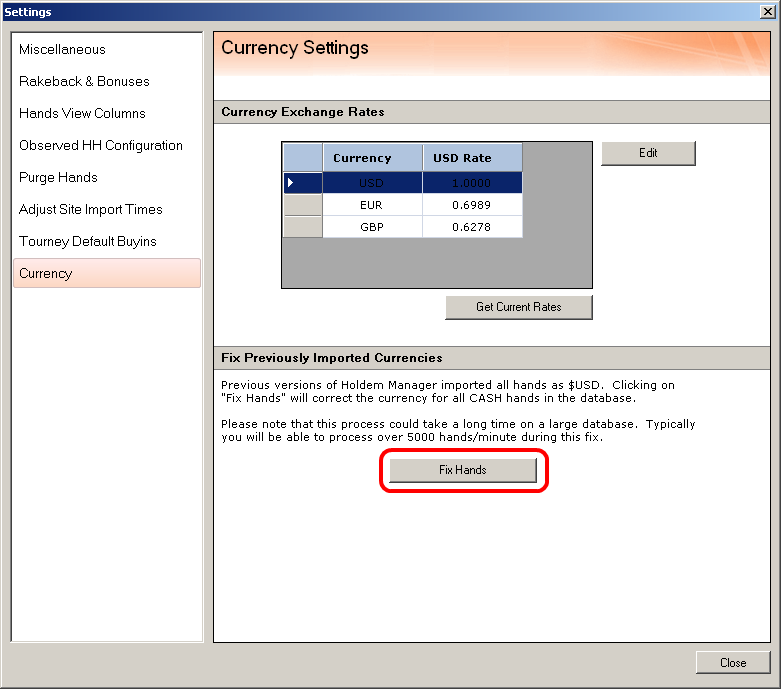
Task: Click the Close button at bottom
Action: (x=733, y=663)
